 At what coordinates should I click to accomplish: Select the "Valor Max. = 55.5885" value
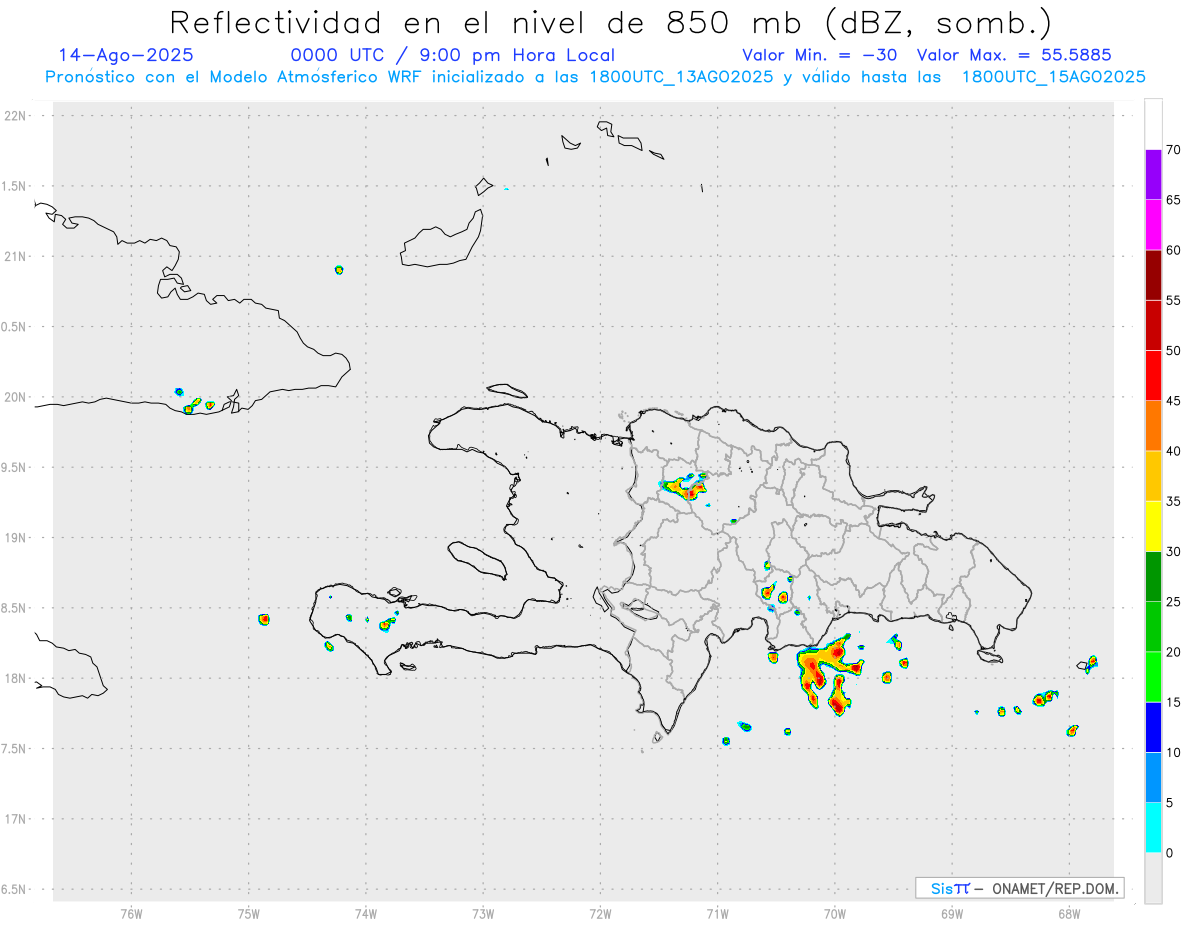pos(1014,55)
